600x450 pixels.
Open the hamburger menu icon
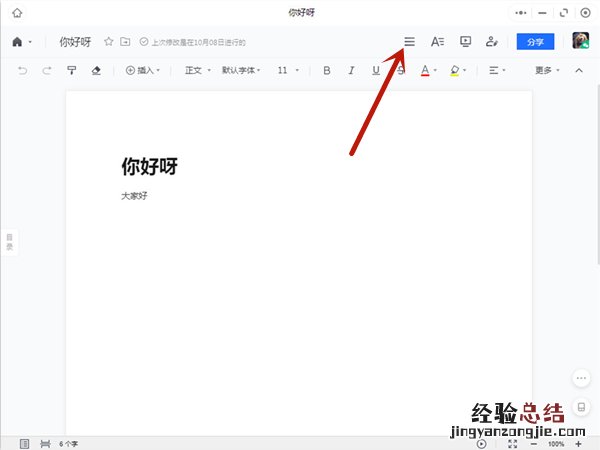coord(409,42)
